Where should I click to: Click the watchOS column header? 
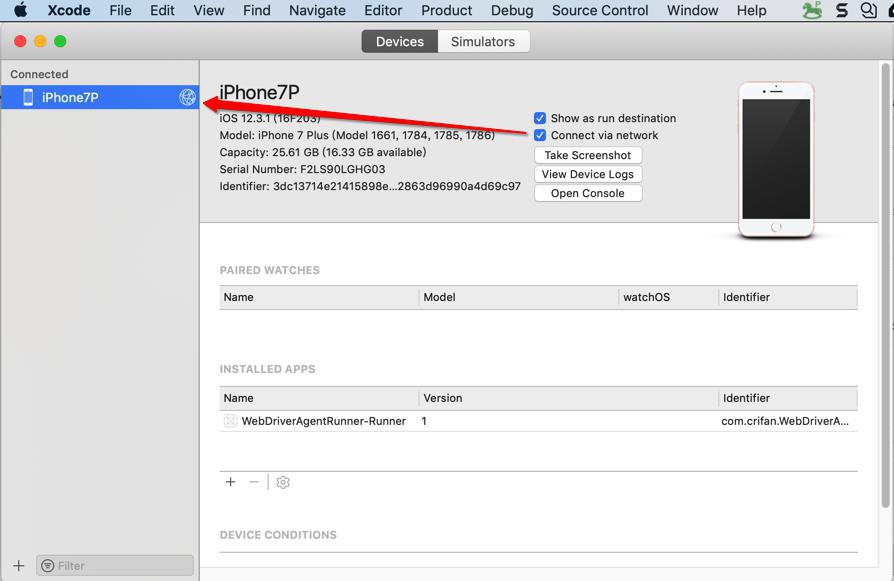669,297
